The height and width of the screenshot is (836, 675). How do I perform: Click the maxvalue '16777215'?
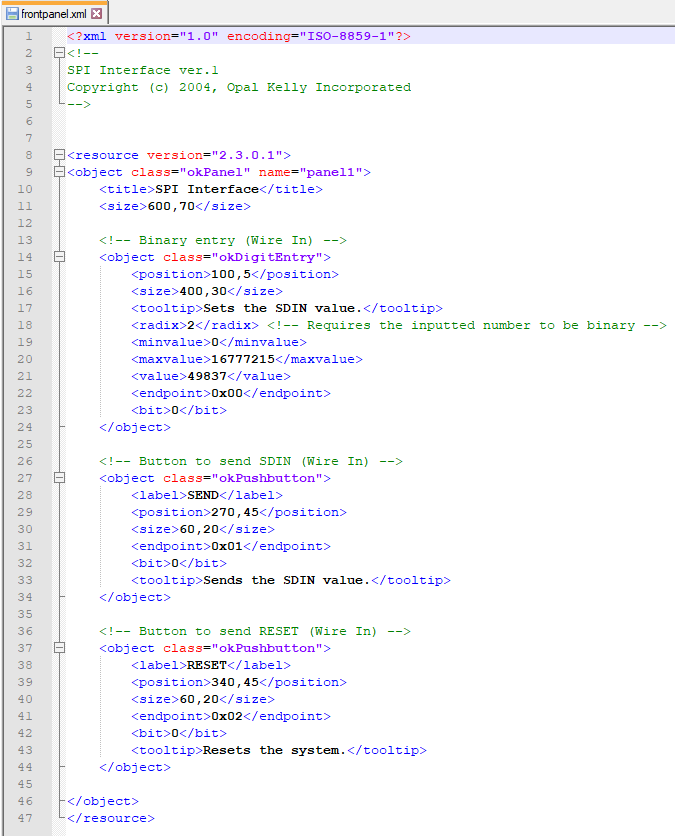tap(243, 359)
